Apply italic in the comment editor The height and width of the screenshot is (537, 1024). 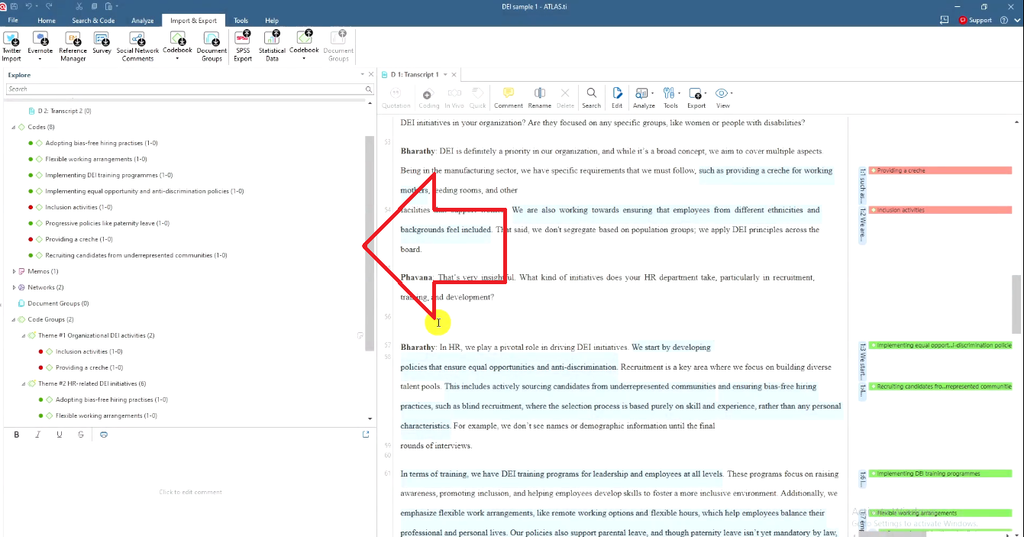38,434
